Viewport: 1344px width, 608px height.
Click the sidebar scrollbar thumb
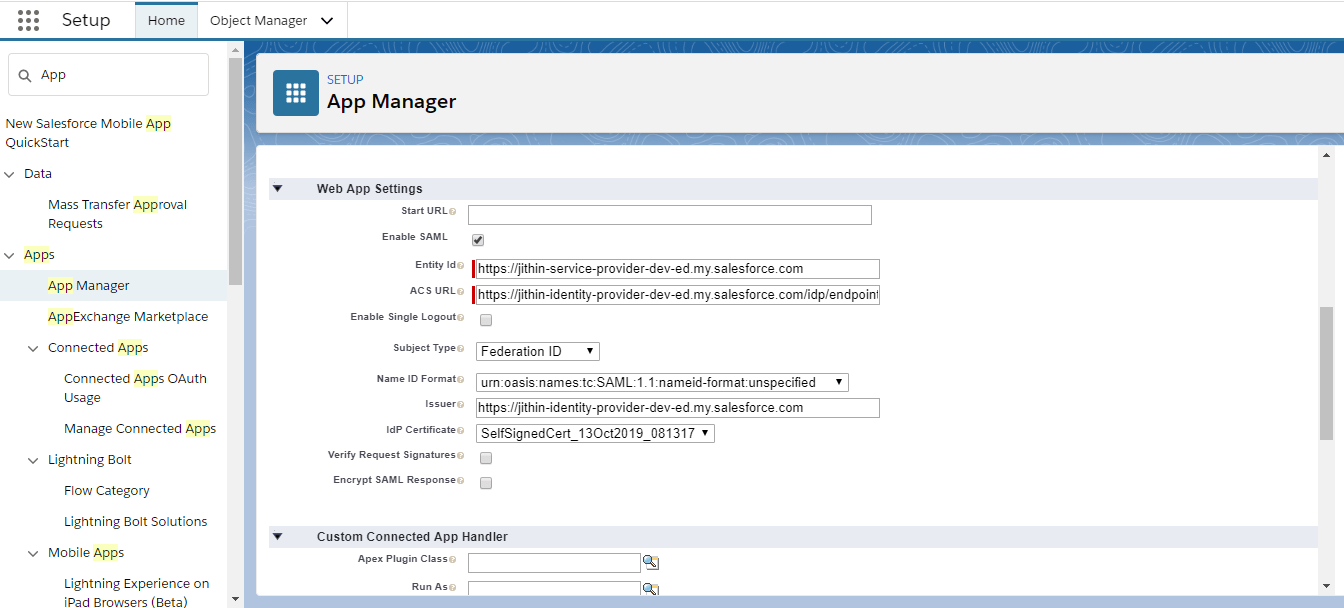[x=235, y=170]
